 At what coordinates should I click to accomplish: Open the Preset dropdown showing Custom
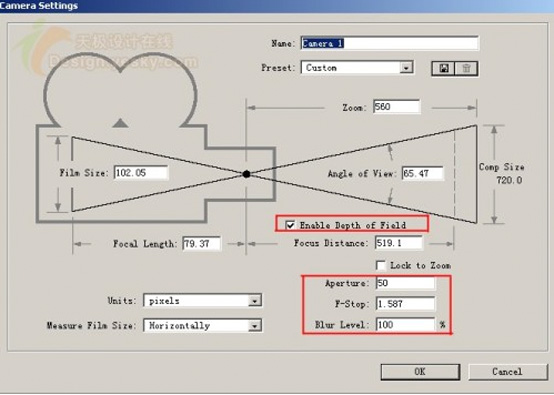(x=357, y=67)
